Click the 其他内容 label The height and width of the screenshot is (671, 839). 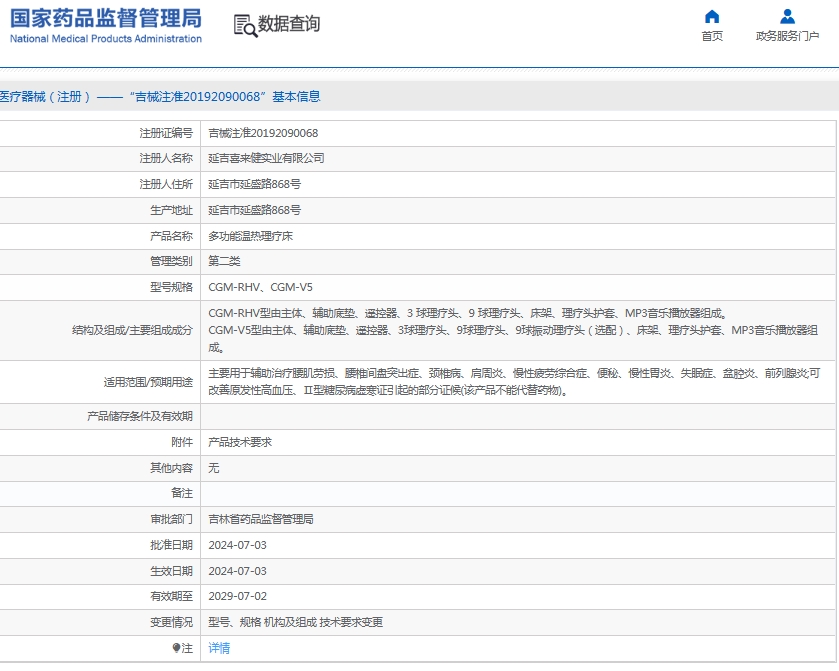tap(171, 468)
